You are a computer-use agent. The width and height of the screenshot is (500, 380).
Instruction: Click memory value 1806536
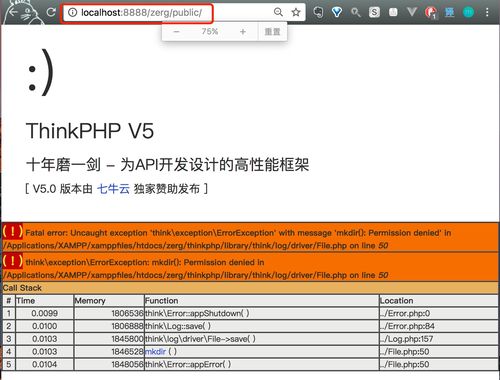pos(127,313)
